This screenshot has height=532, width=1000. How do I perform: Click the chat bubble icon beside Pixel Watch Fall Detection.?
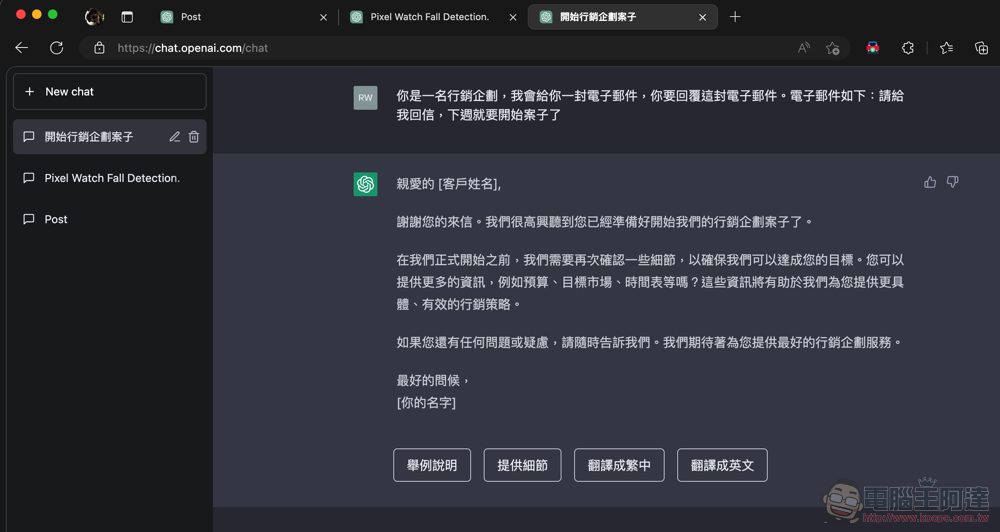29,178
